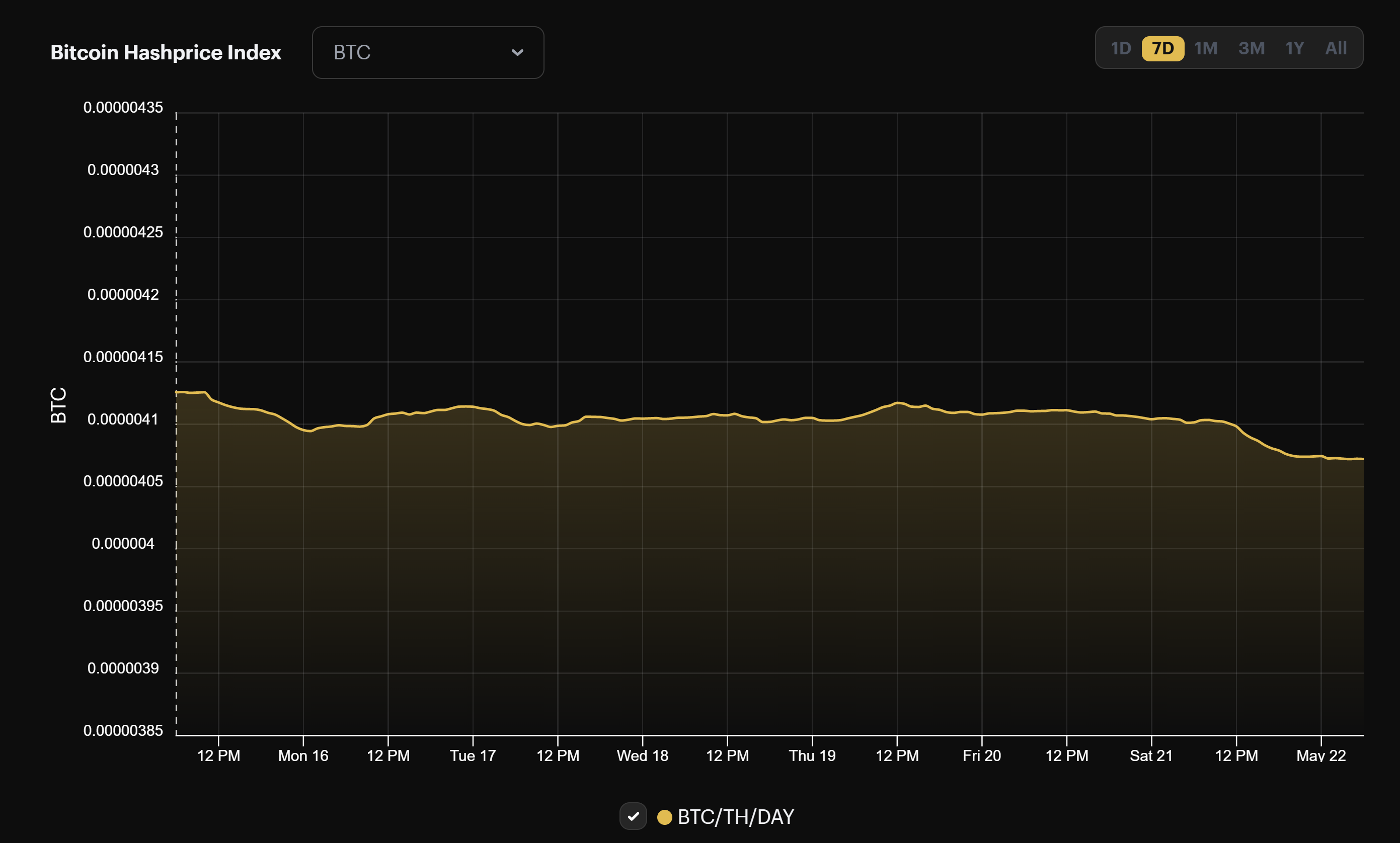This screenshot has width=1400, height=843.
Task: Click the 0.000004 y-axis label
Action: 123,544
